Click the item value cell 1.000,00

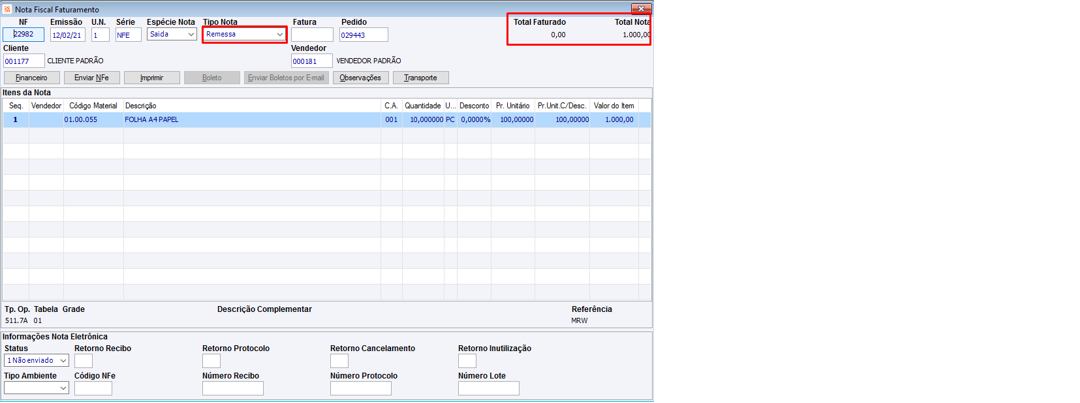614,119
